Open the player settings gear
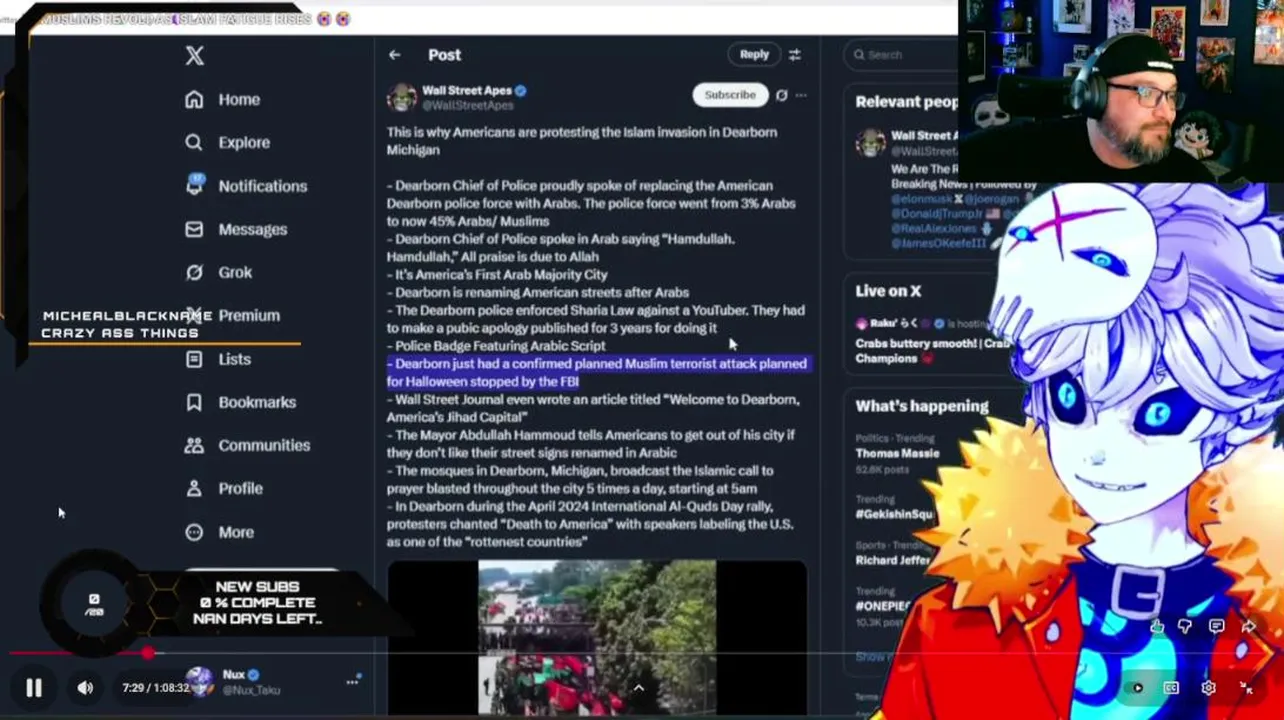The width and height of the screenshot is (1284, 720). [x=1208, y=688]
